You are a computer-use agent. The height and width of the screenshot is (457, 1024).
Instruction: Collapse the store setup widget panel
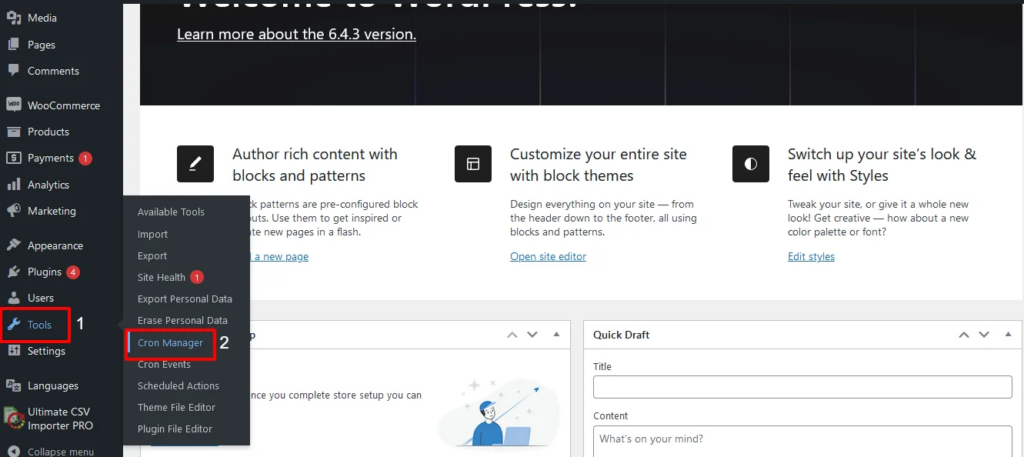pos(556,334)
